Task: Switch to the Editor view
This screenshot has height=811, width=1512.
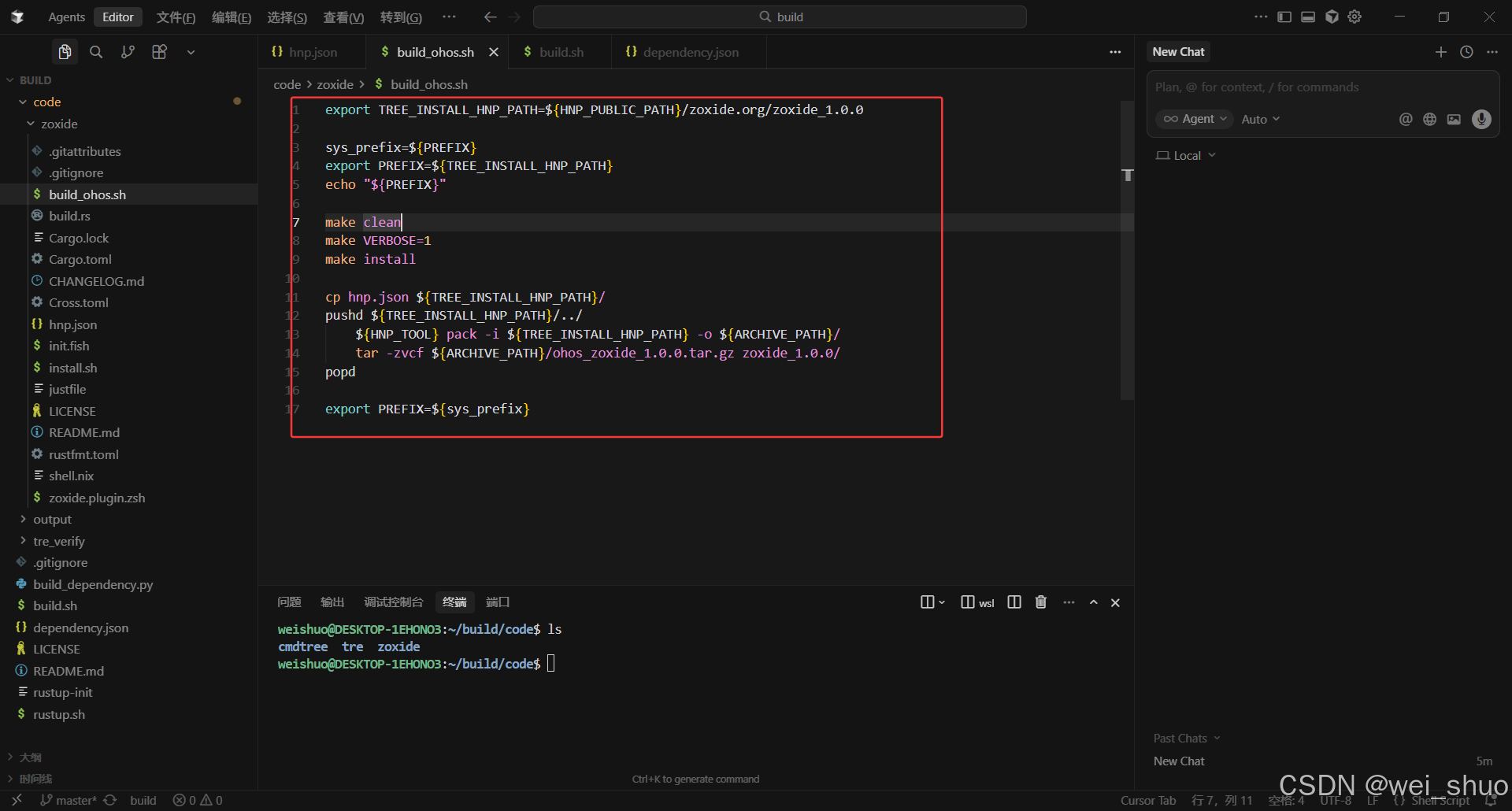Action: [118, 17]
